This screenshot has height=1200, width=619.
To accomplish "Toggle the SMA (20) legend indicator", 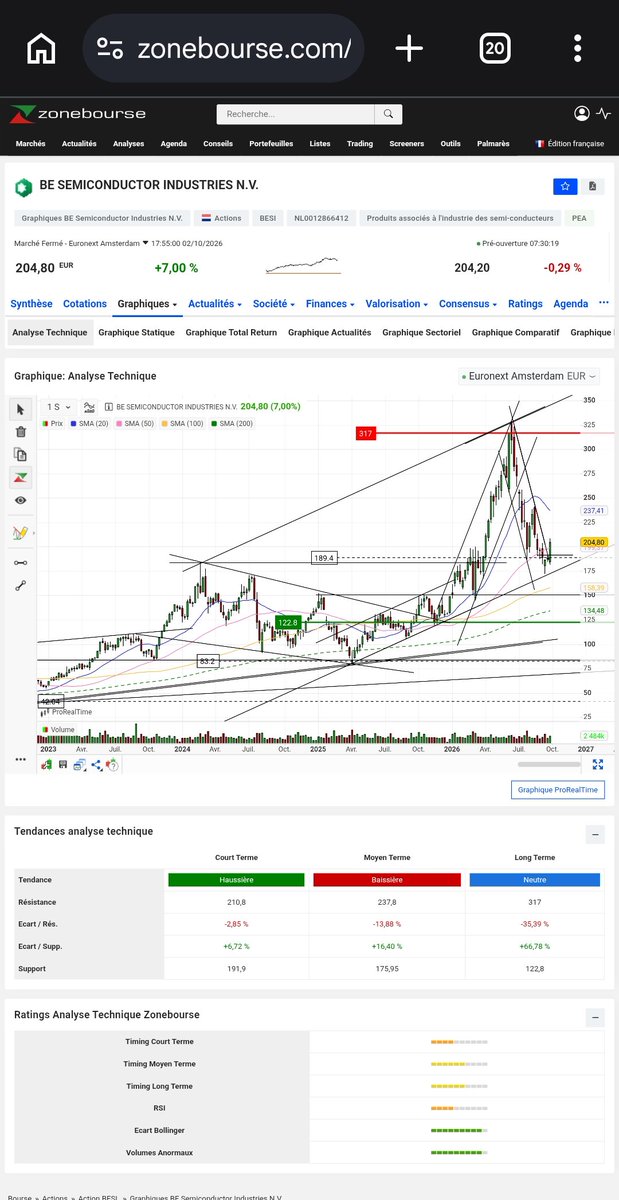I will 88,424.
